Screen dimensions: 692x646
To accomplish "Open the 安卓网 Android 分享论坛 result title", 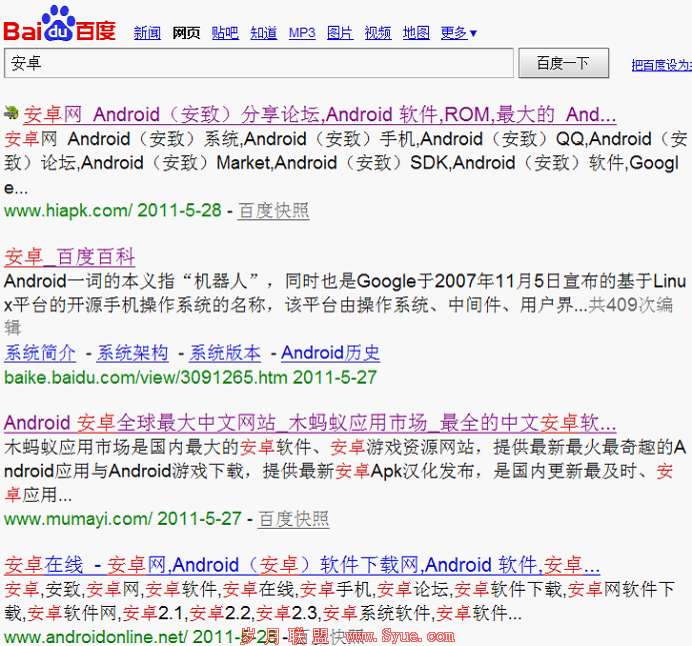I will click(320, 115).
